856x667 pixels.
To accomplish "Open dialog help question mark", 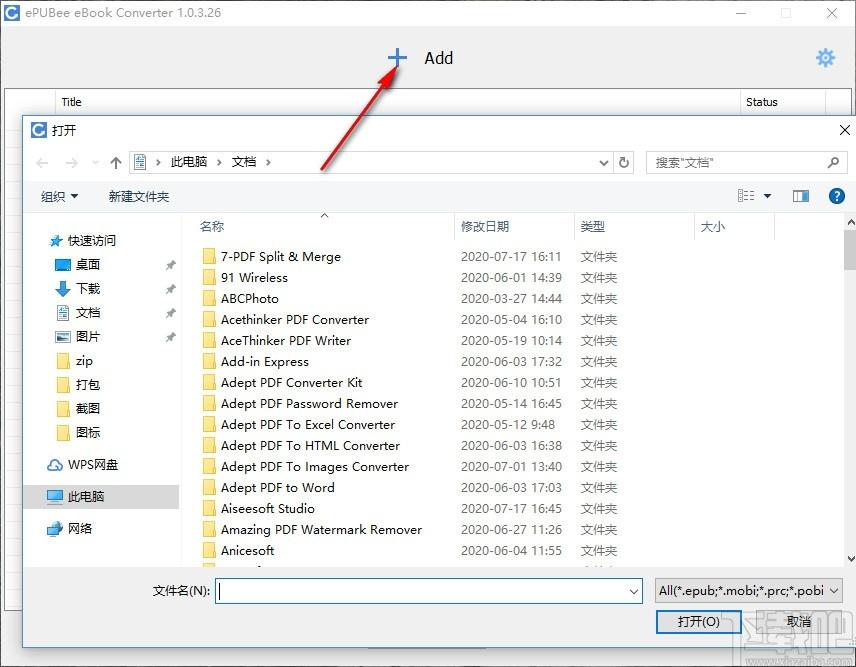I will click(836, 196).
